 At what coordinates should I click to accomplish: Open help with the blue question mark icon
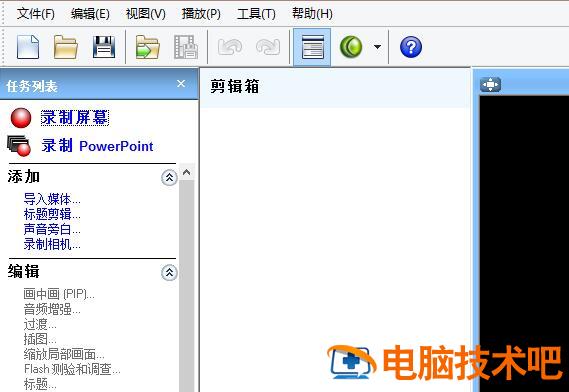tap(411, 47)
